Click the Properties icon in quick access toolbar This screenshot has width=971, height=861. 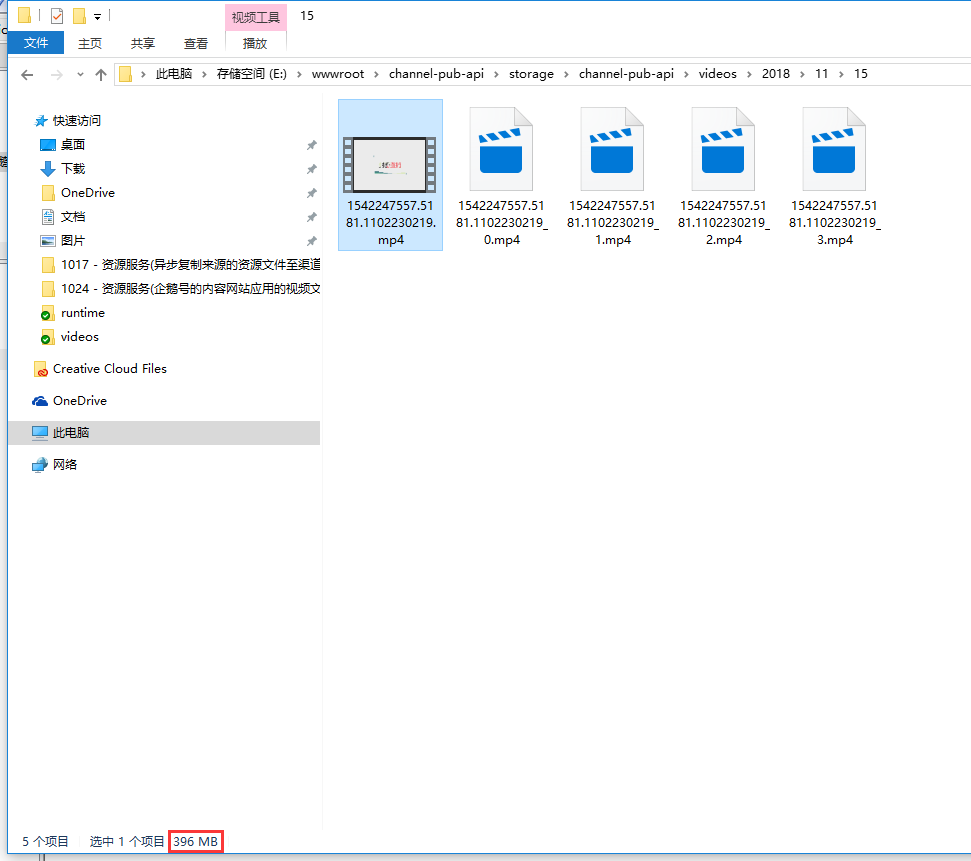point(57,16)
